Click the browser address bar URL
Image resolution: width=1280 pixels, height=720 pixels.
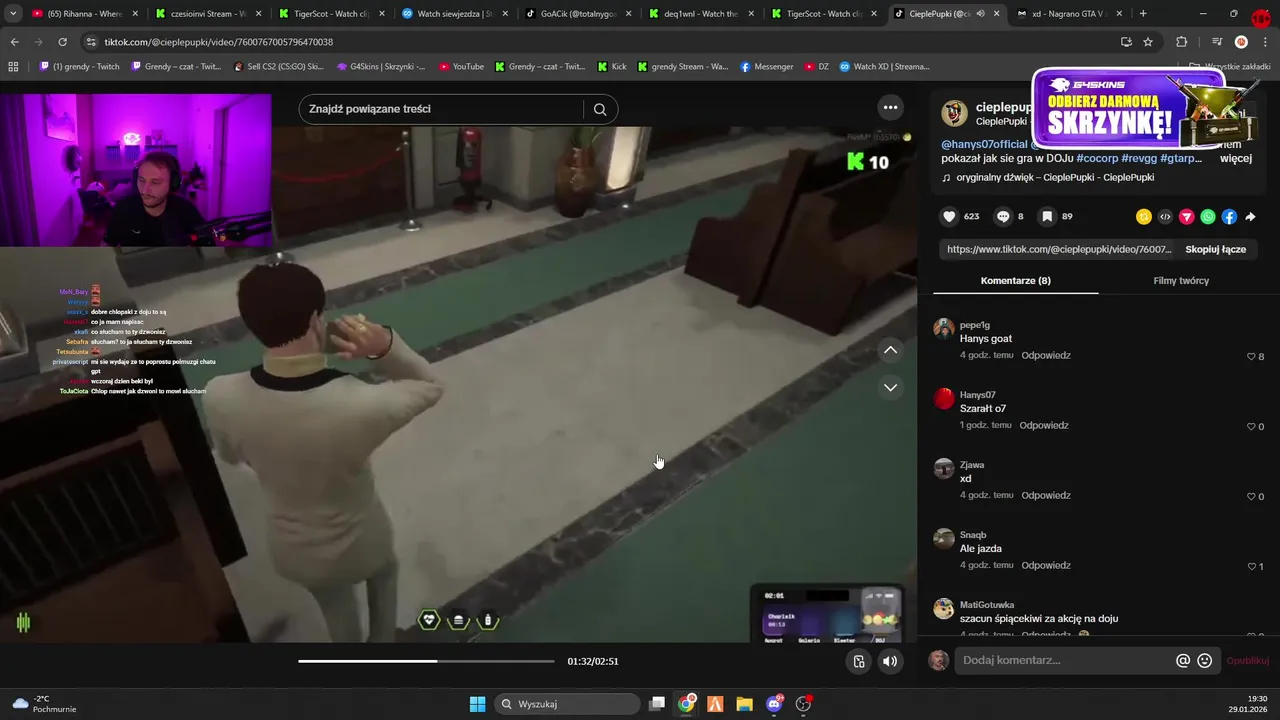coord(219,42)
